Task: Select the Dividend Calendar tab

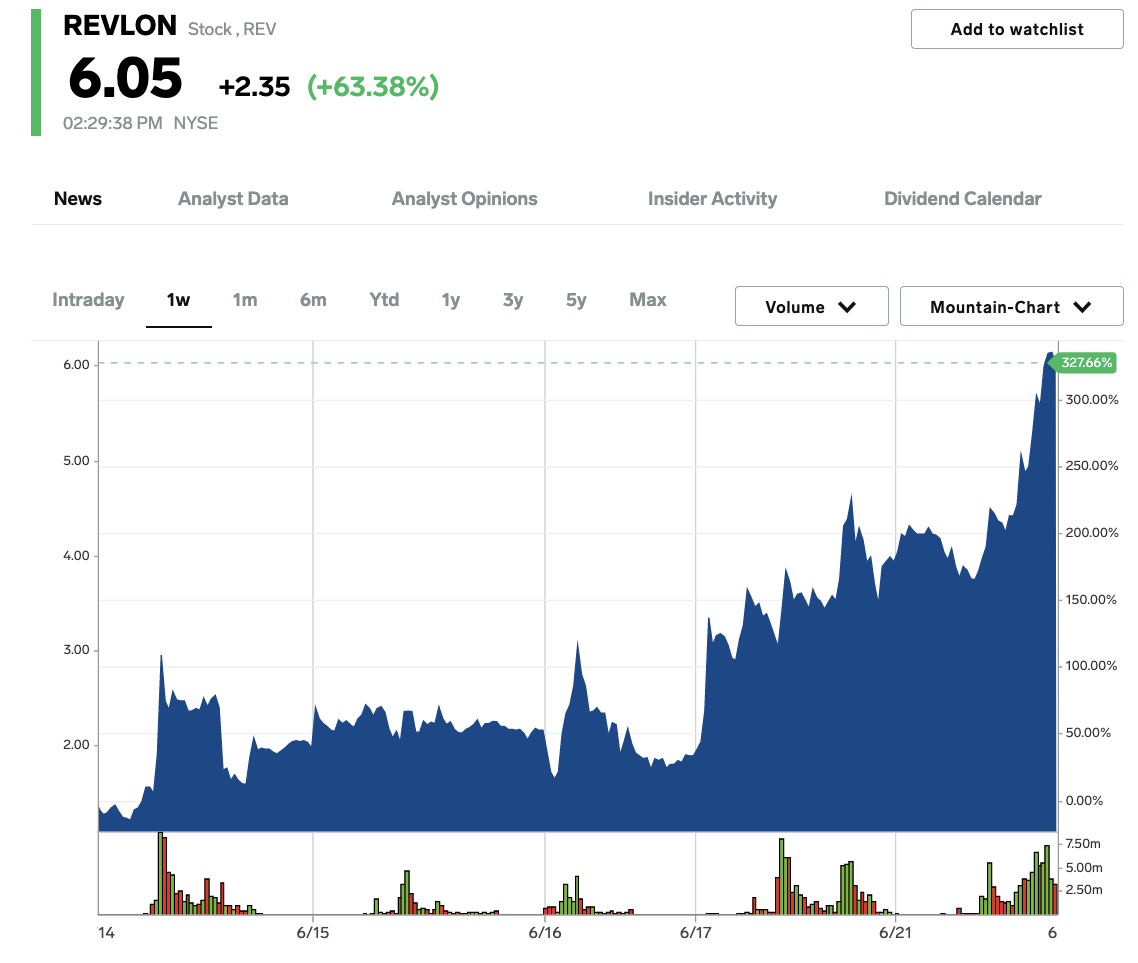Action: pos(962,199)
